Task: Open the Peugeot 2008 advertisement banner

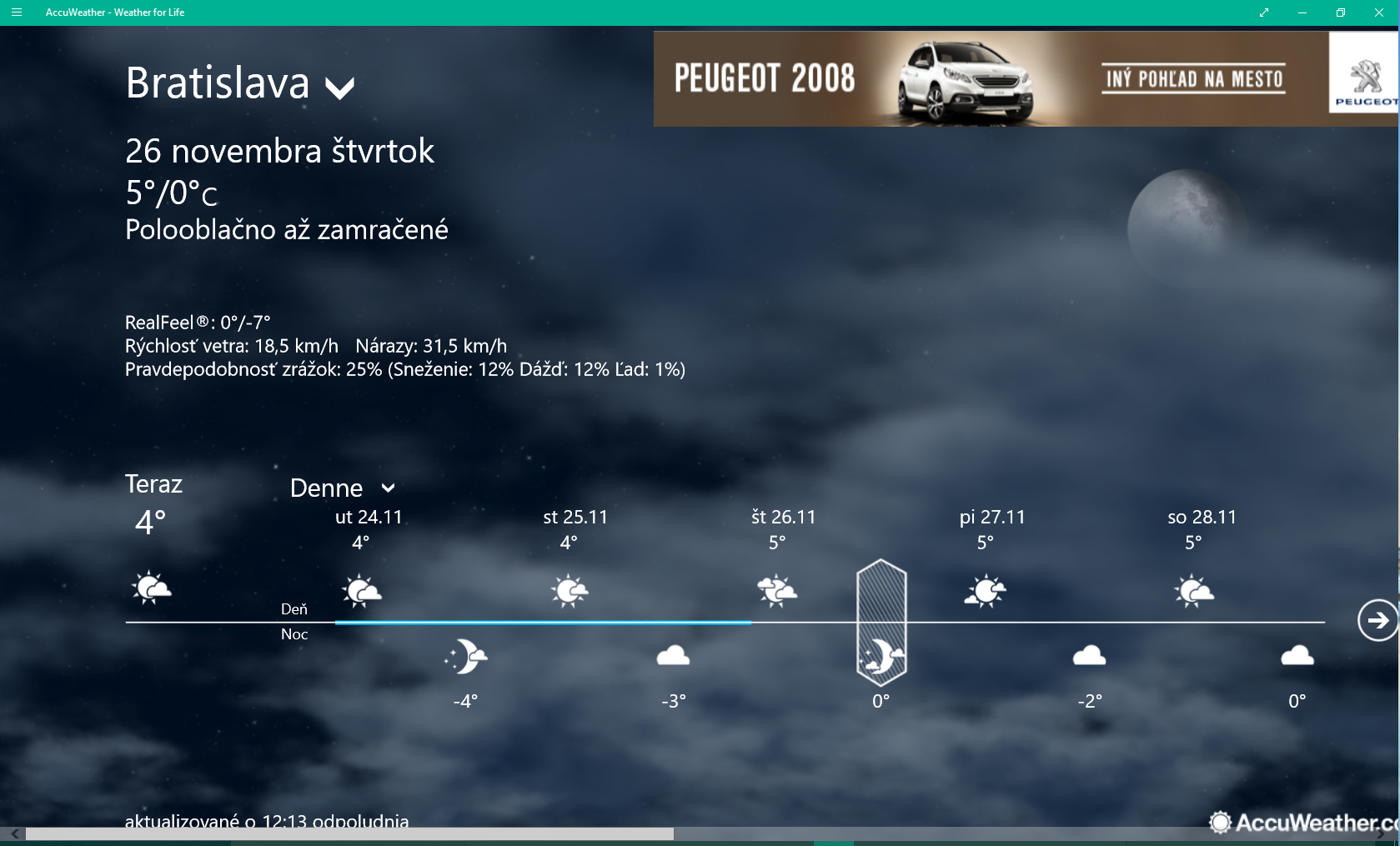Action: point(1026,78)
